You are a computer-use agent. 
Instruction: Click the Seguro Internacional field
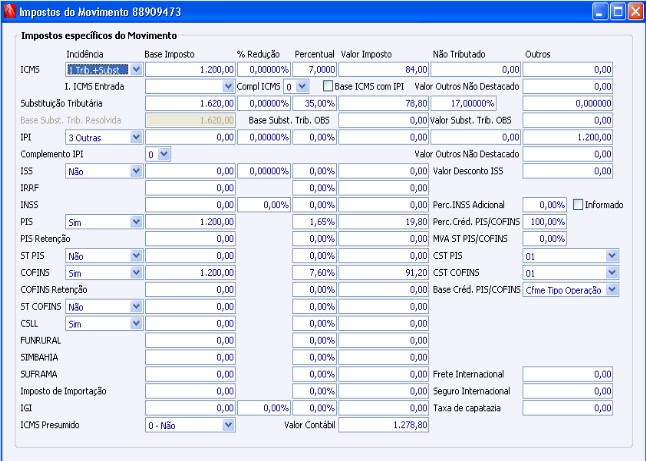click(x=568, y=391)
